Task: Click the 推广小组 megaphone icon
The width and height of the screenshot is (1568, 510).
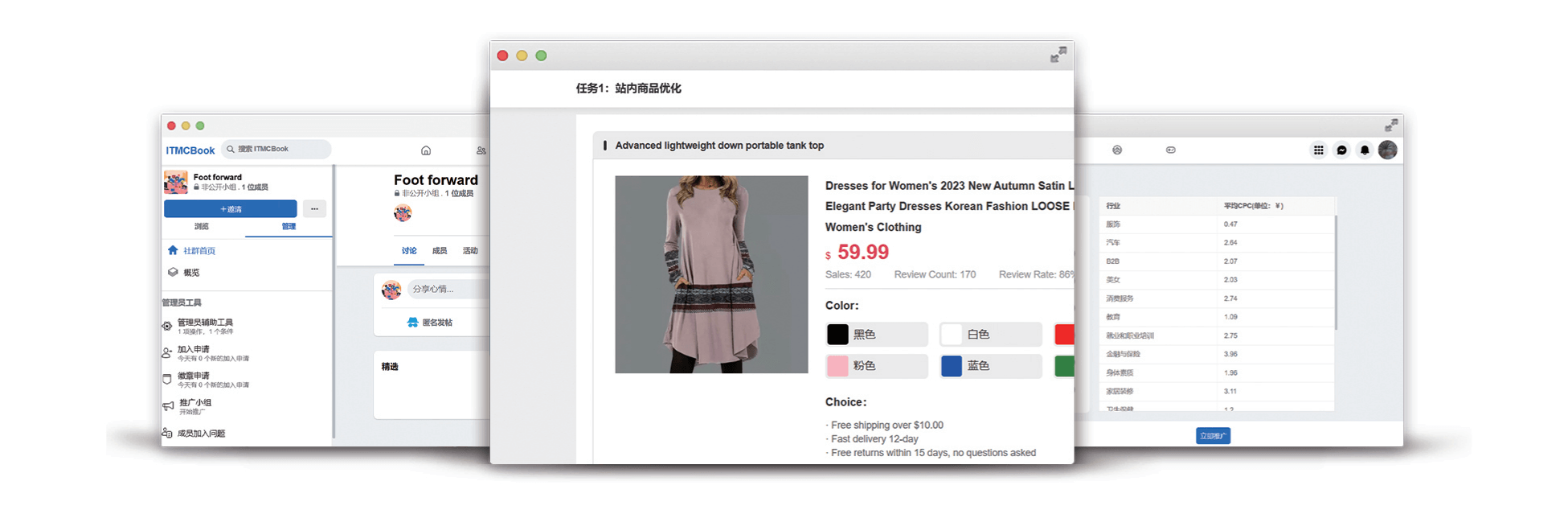Action: [168, 406]
